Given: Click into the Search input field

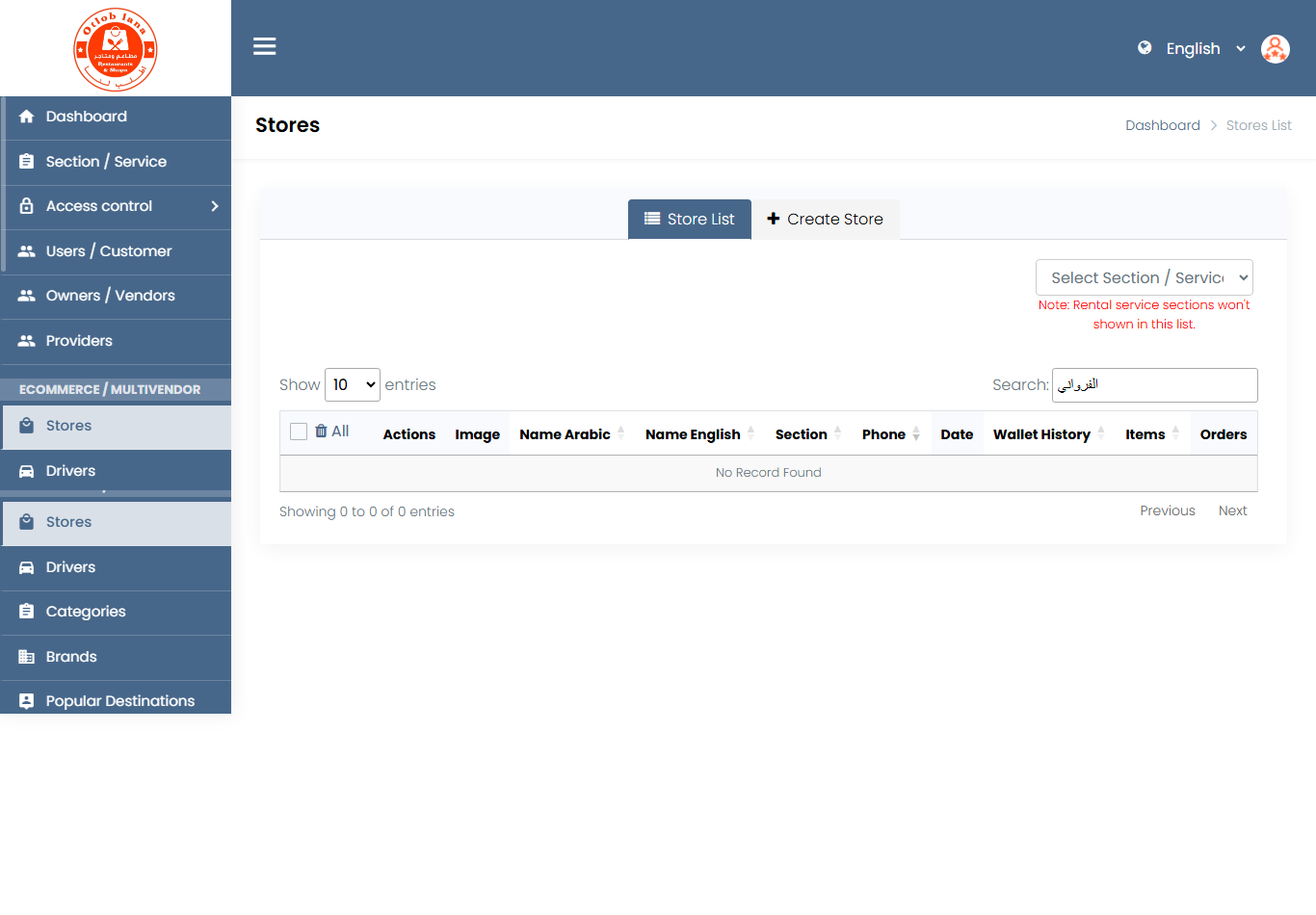Looking at the screenshot, I should (1154, 385).
